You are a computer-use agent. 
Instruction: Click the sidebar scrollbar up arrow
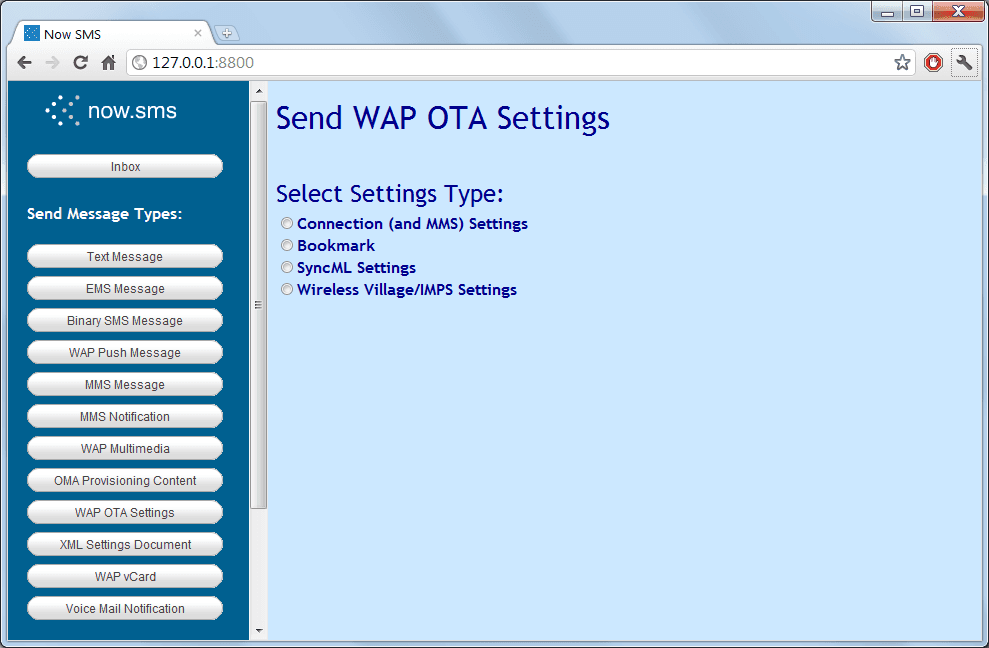click(x=259, y=91)
